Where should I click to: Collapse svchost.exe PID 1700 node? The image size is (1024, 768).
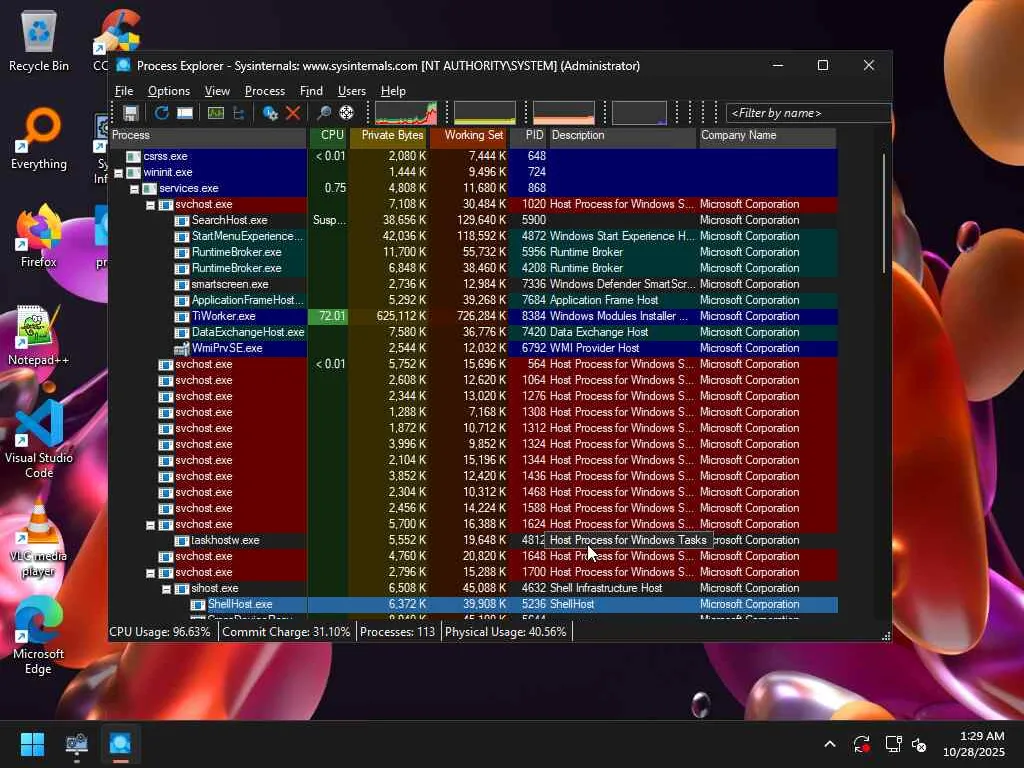point(150,573)
